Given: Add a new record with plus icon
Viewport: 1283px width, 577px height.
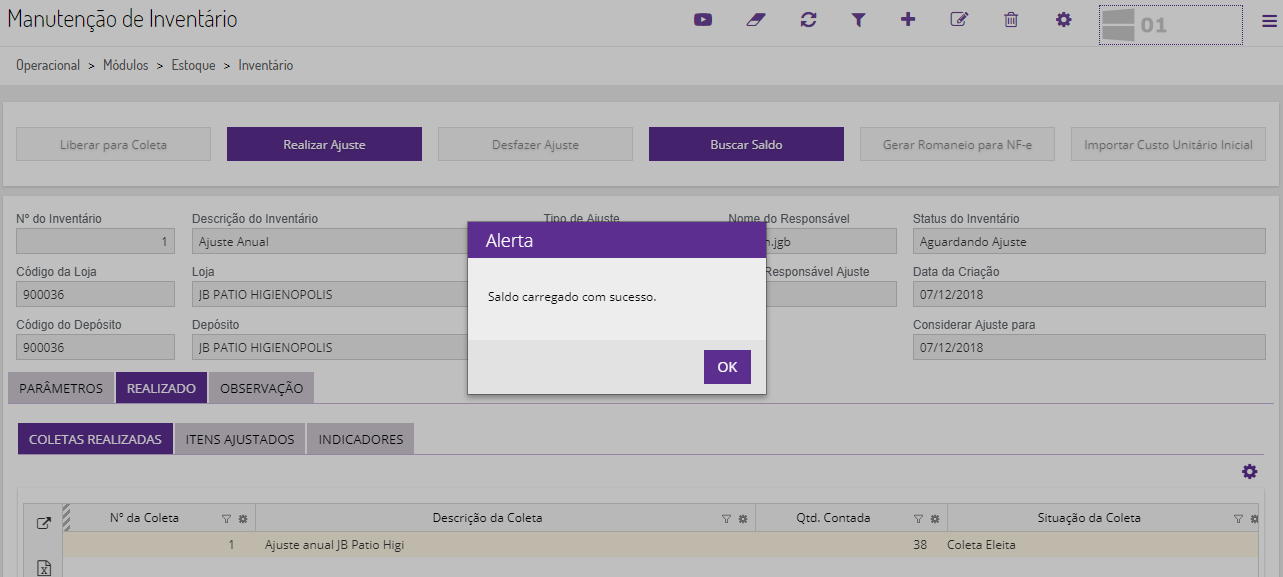Looking at the screenshot, I should point(908,19).
